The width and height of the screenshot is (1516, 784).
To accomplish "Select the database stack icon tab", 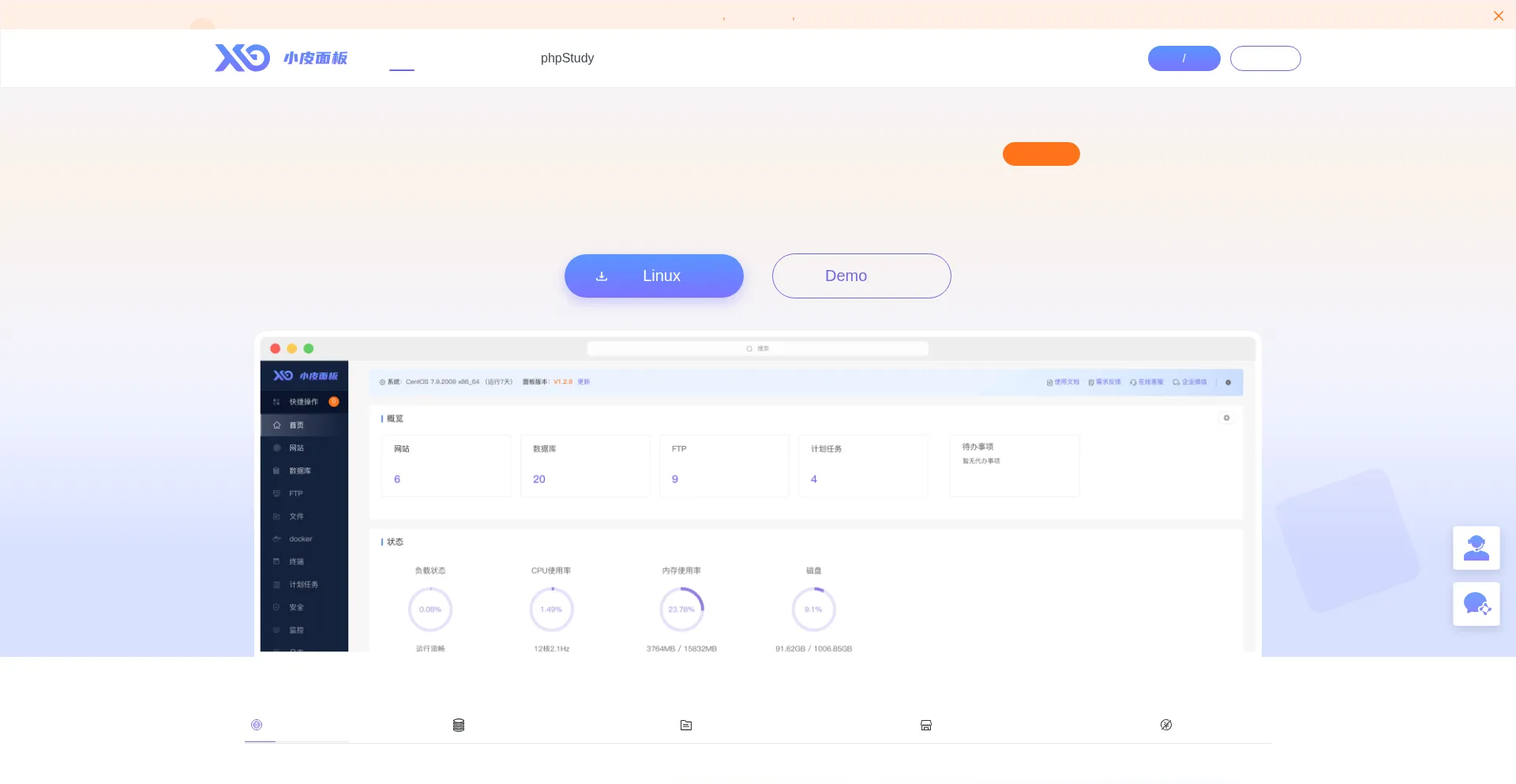I will (459, 725).
